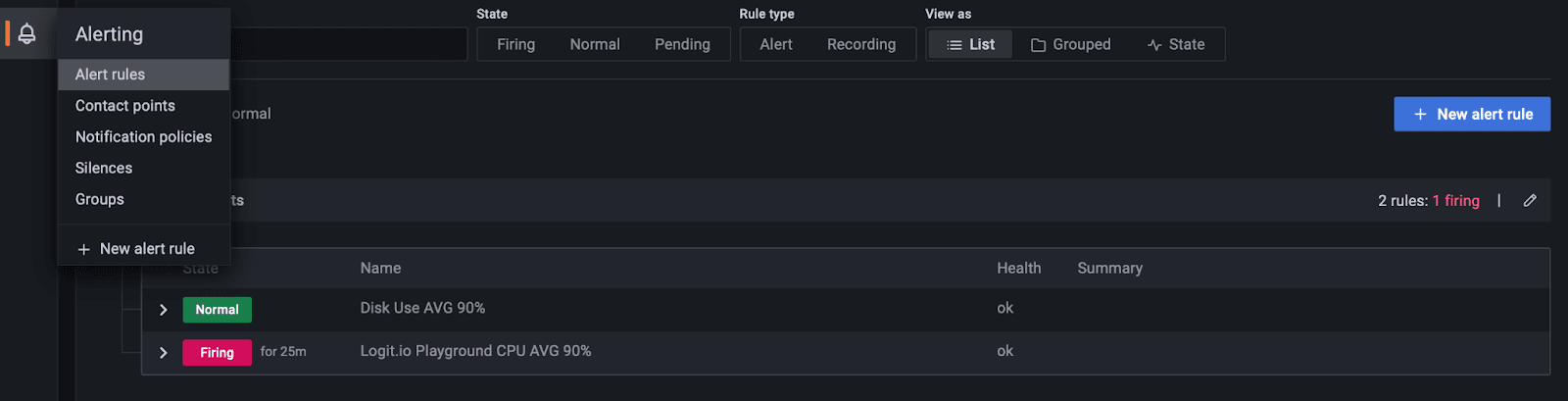The height and width of the screenshot is (401, 1568).
Task: Click the plus icon beside New alert rule in menu
Action: tap(83, 249)
